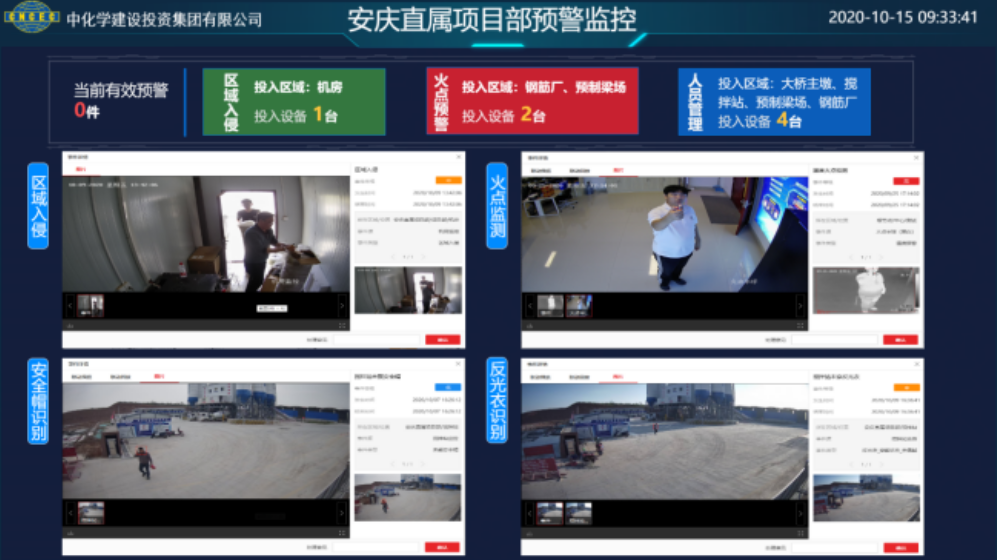Click red confirm button in 火点监测 panel
This screenshot has width=997, height=560.
tap(900, 340)
